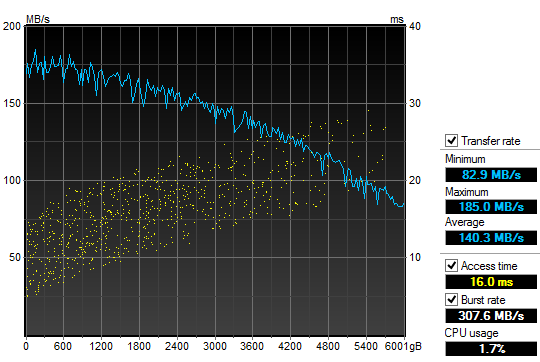Click the ms axis unit label
Screen dimensions: 540x362
397,20
